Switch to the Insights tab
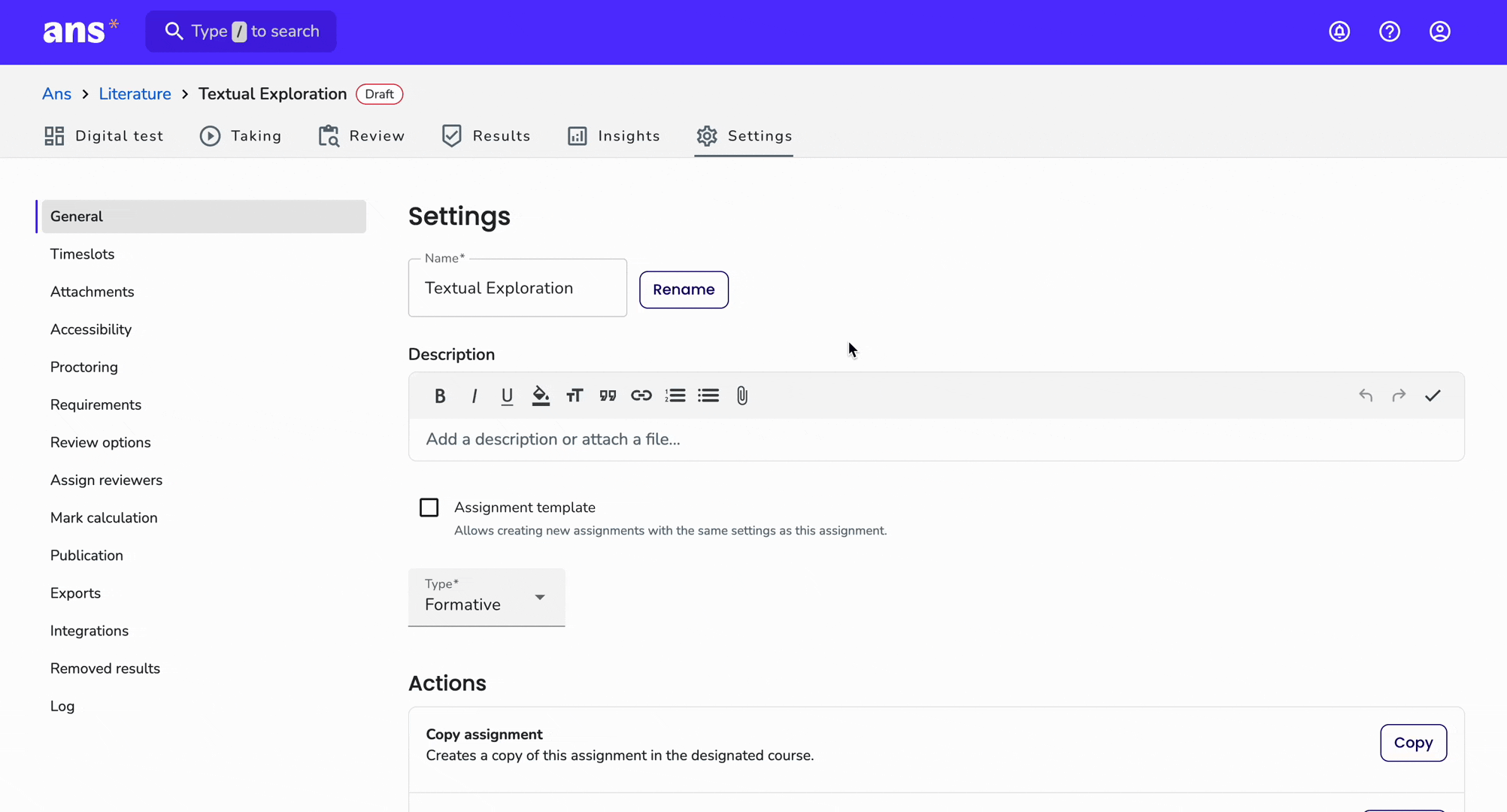The height and width of the screenshot is (812, 1507). pos(614,136)
